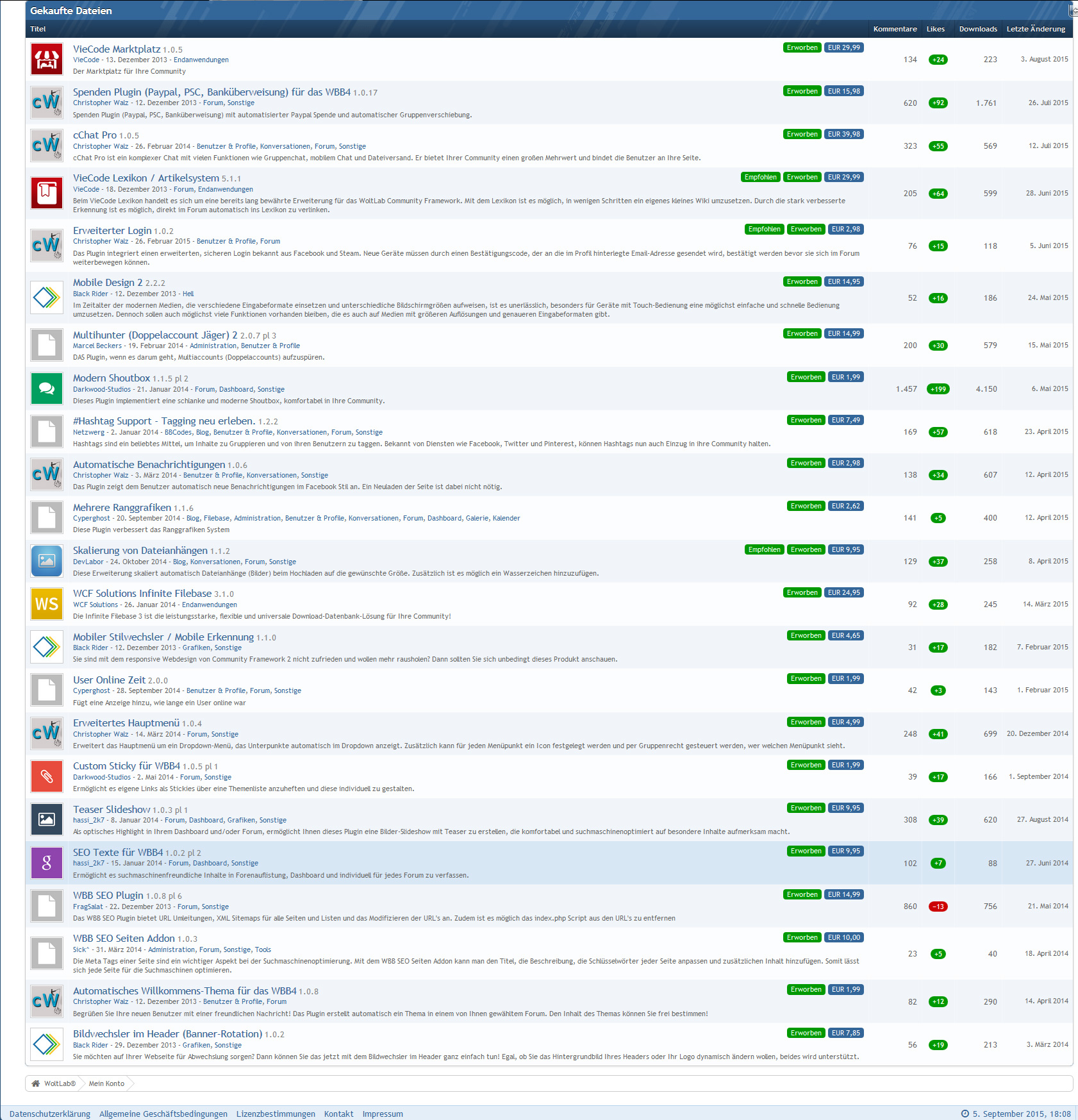
Task: Click the VieCode Marktplatz red shop icon
Action: [47, 59]
